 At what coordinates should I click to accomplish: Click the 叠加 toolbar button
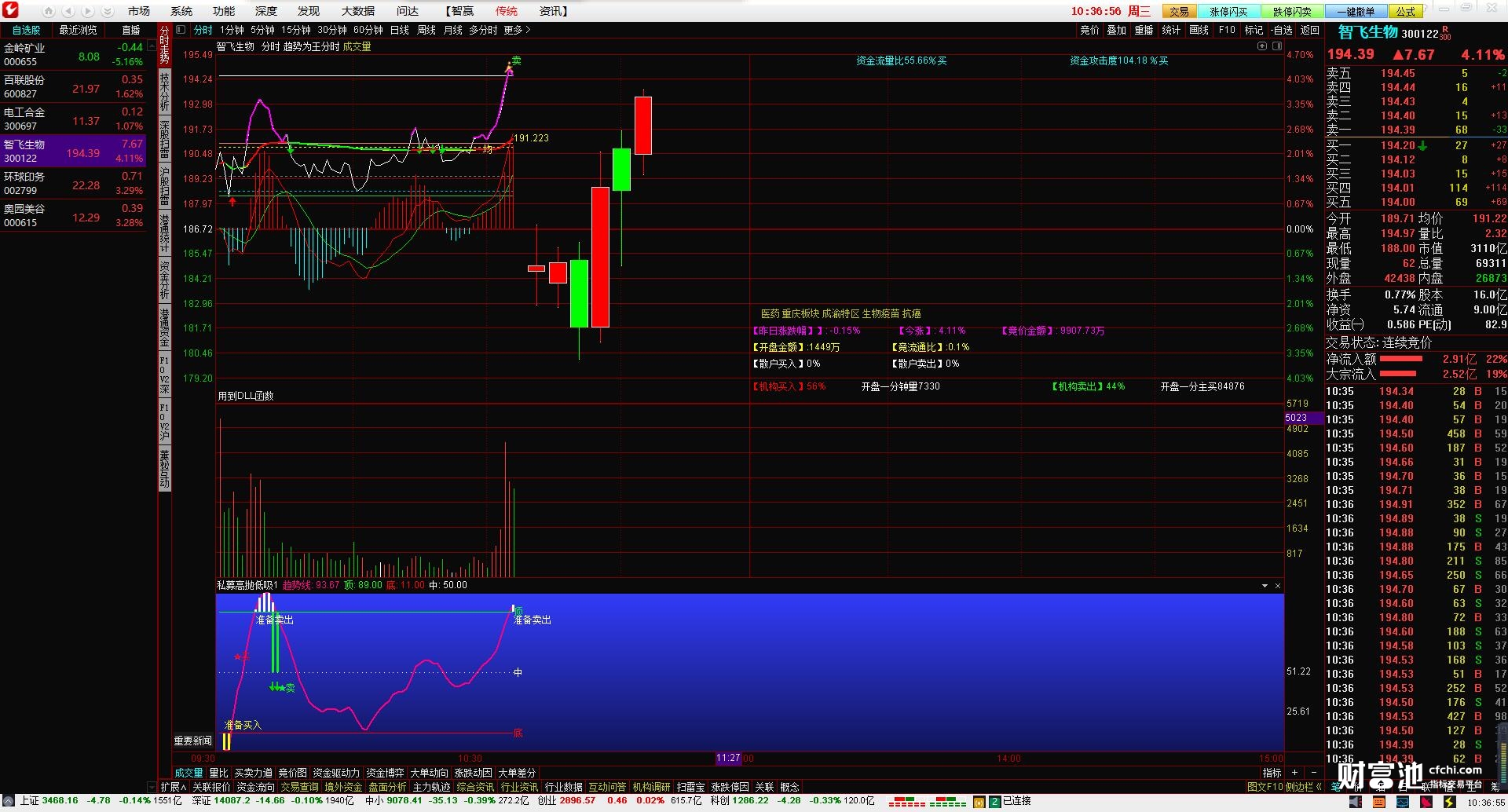pyautogui.click(x=1117, y=30)
